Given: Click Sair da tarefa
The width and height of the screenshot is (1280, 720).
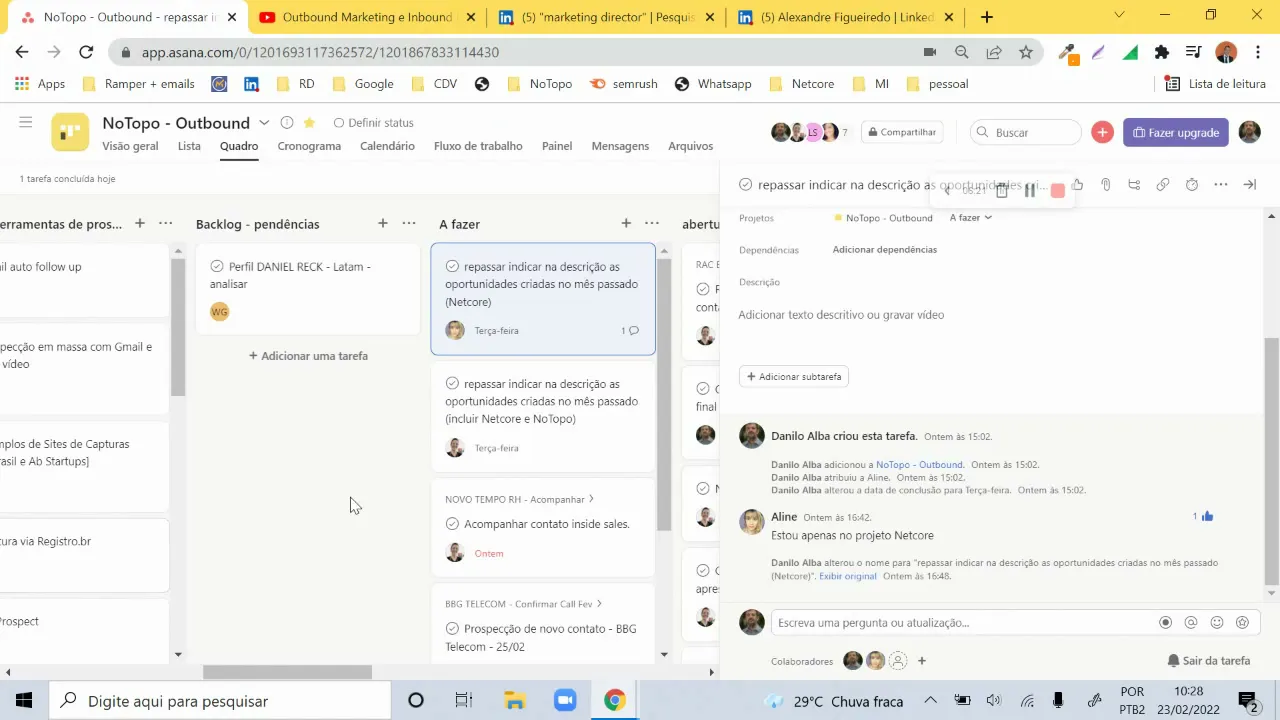Looking at the screenshot, I should point(1209,661).
